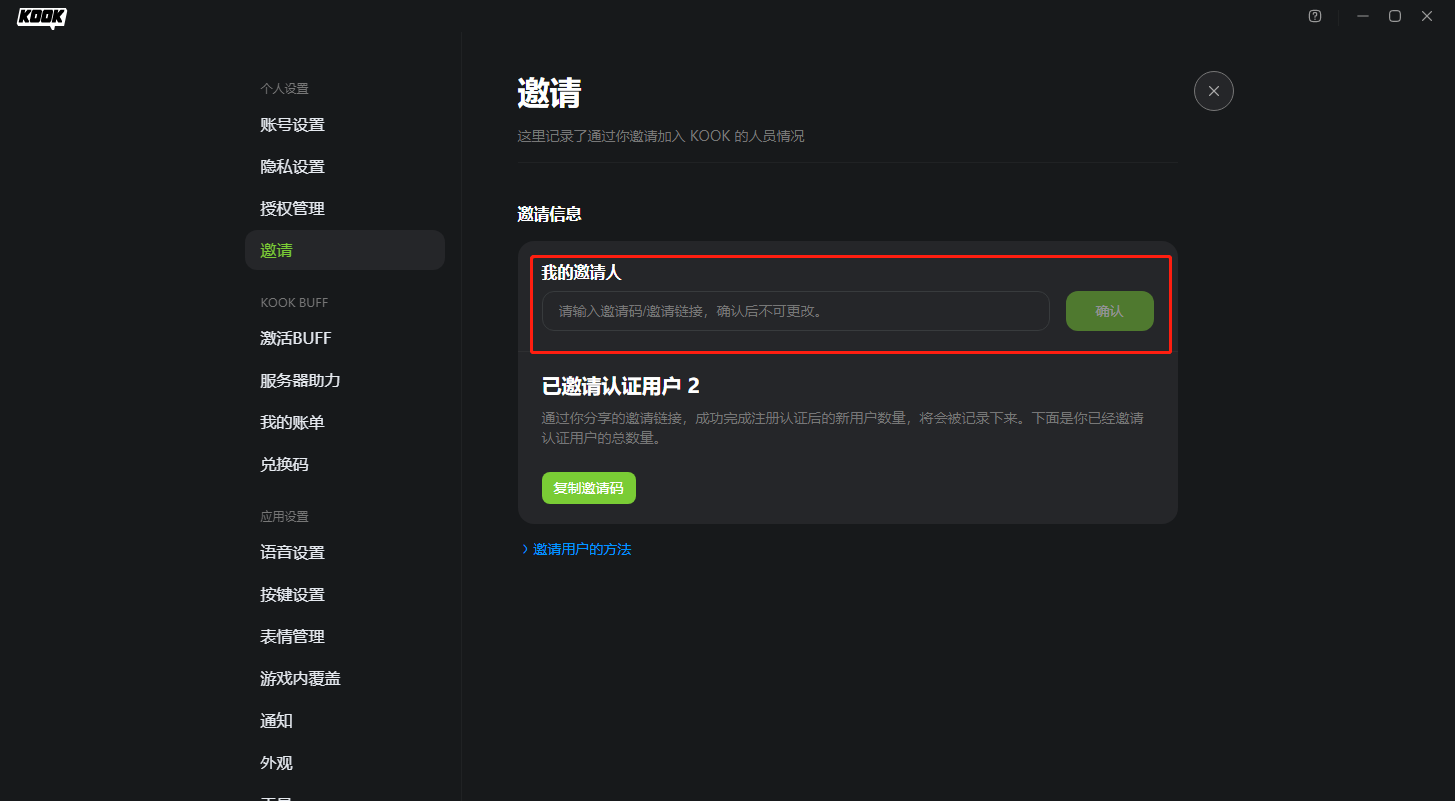
Task: Click the 邀请 page heading
Action: [549, 93]
